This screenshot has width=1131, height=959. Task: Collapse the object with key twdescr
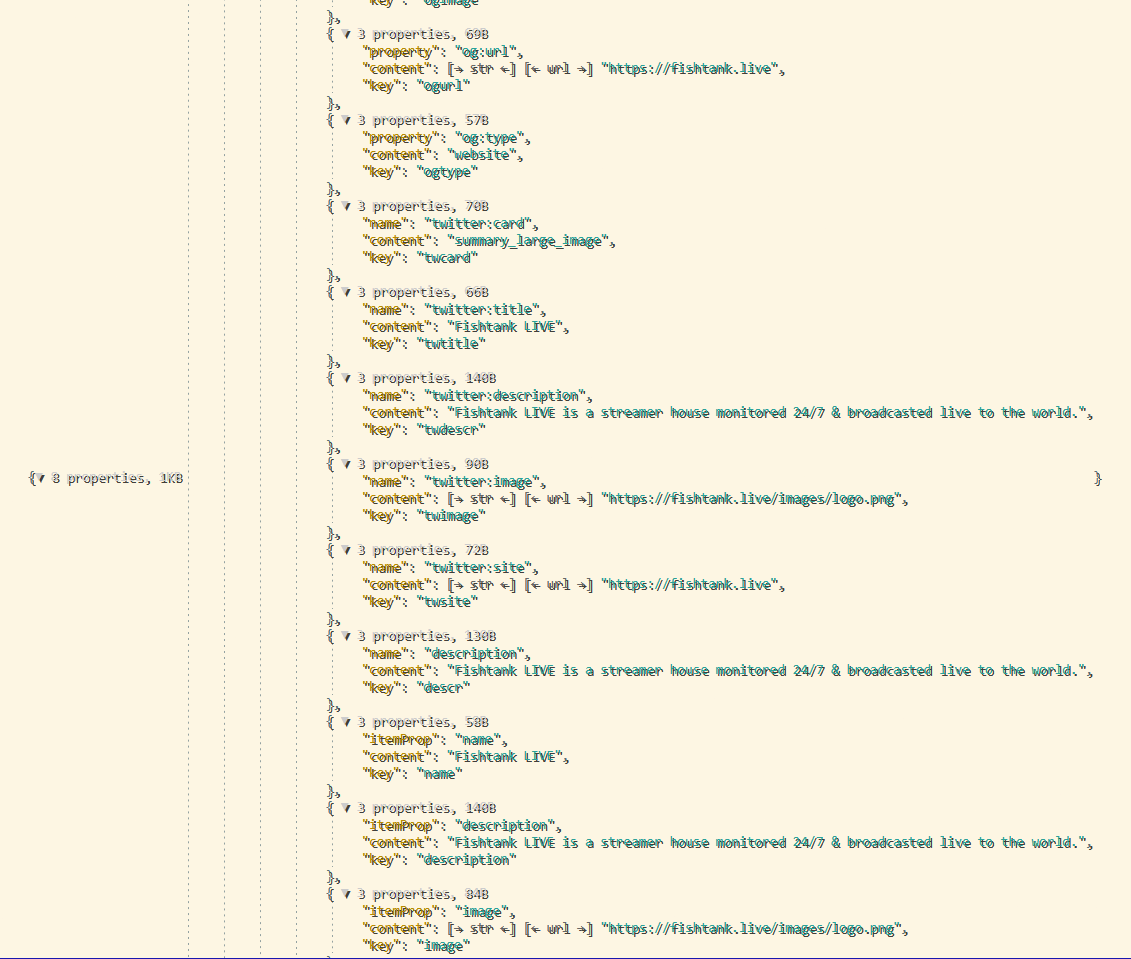[346, 379]
